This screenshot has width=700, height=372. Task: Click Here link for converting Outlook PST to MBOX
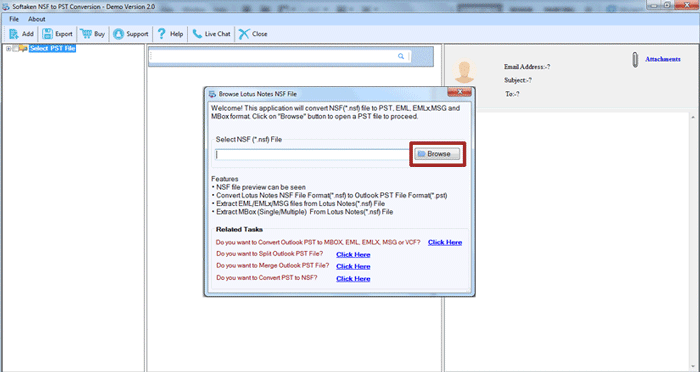pyautogui.click(x=445, y=242)
